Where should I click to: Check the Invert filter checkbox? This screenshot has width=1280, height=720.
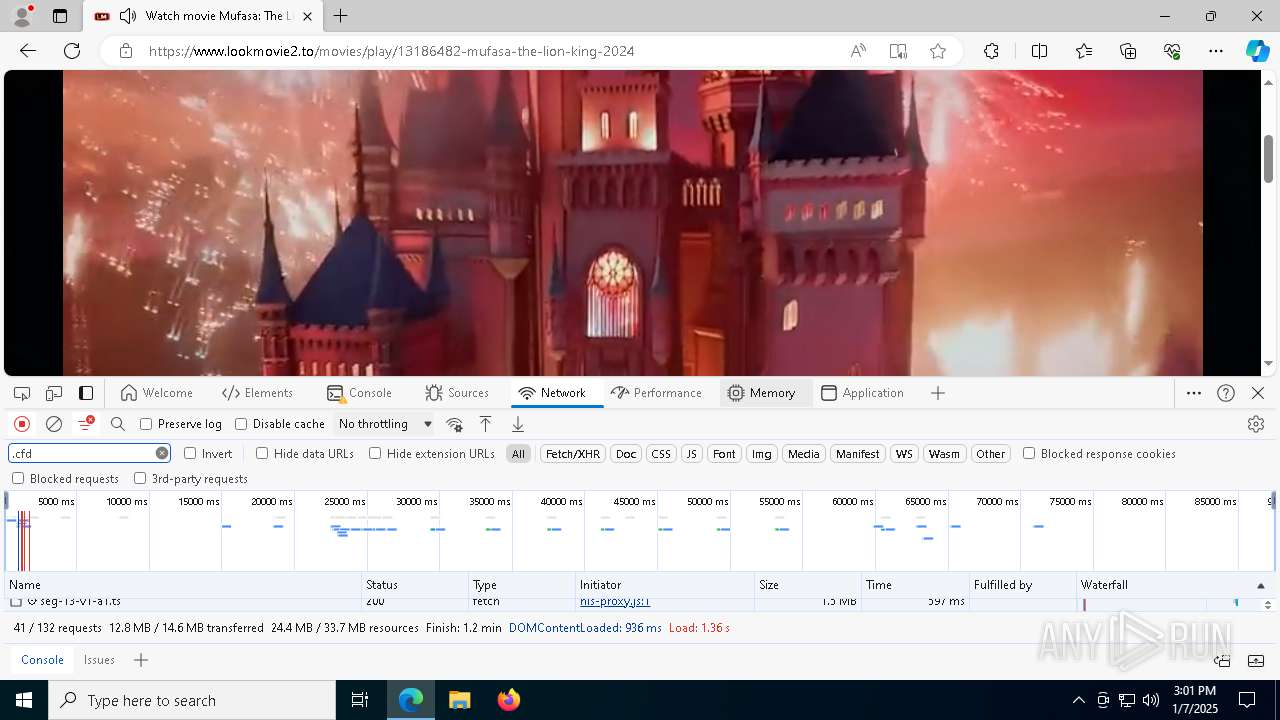point(190,453)
